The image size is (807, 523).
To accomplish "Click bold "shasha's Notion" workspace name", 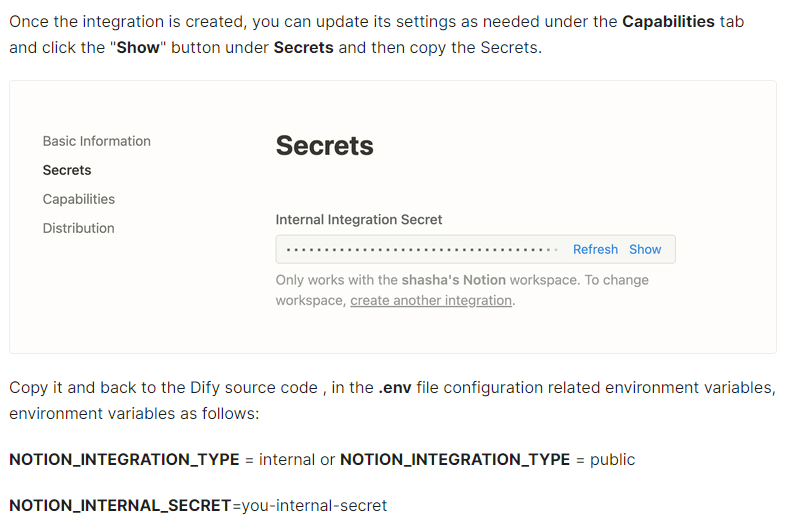I will click(x=454, y=280).
